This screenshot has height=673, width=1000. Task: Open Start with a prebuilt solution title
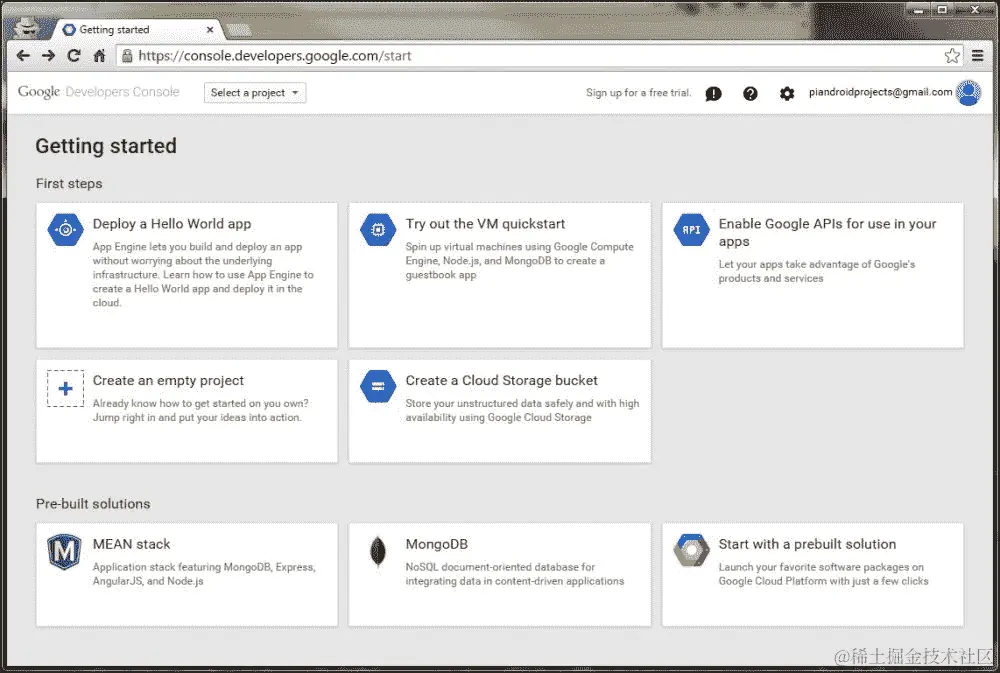[807, 544]
